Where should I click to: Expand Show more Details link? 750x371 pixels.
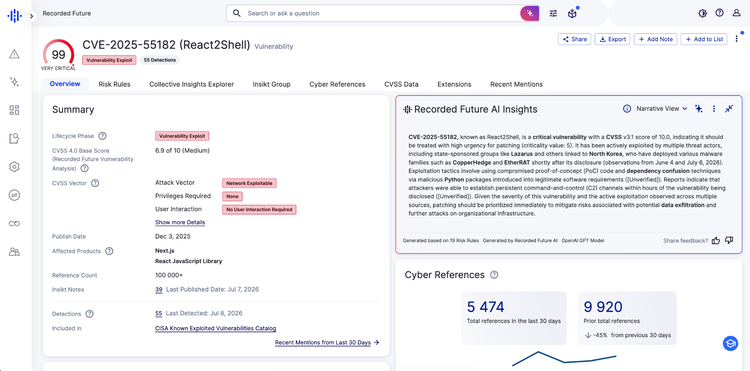coord(180,222)
